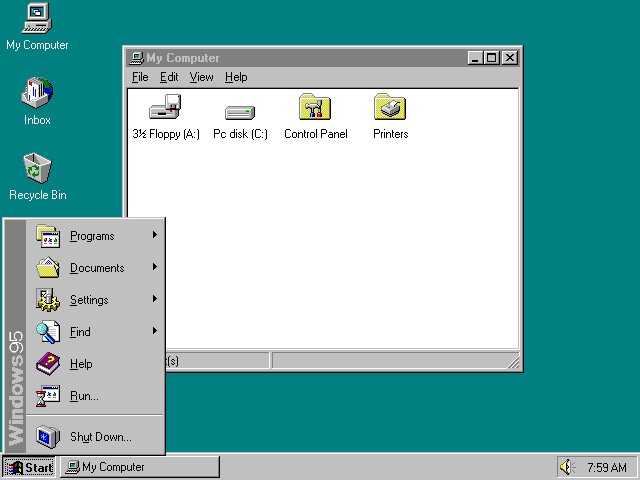
Task: Click the My Computer desktop icon
Action: click(37, 19)
